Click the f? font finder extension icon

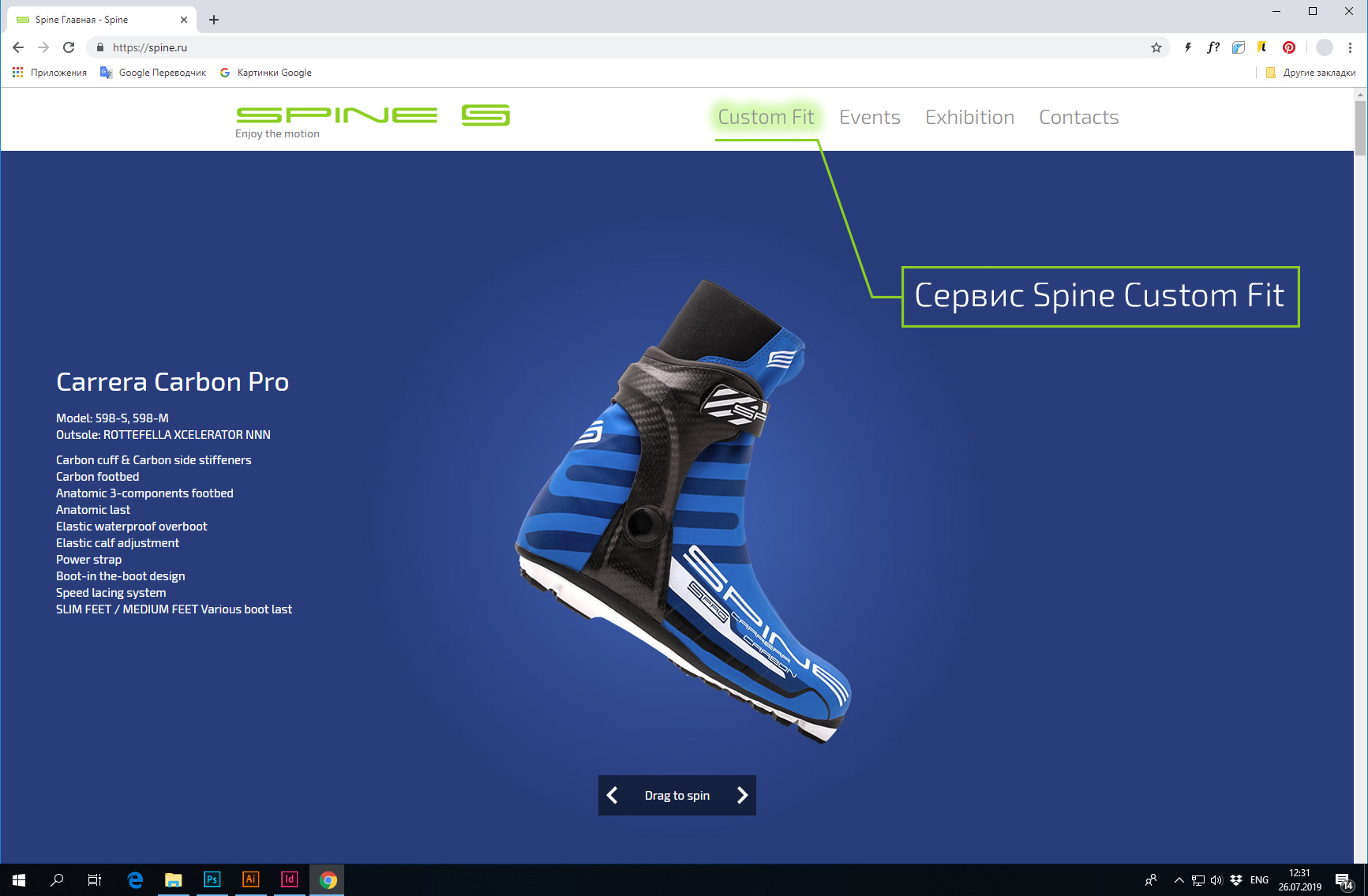[x=1213, y=47]
